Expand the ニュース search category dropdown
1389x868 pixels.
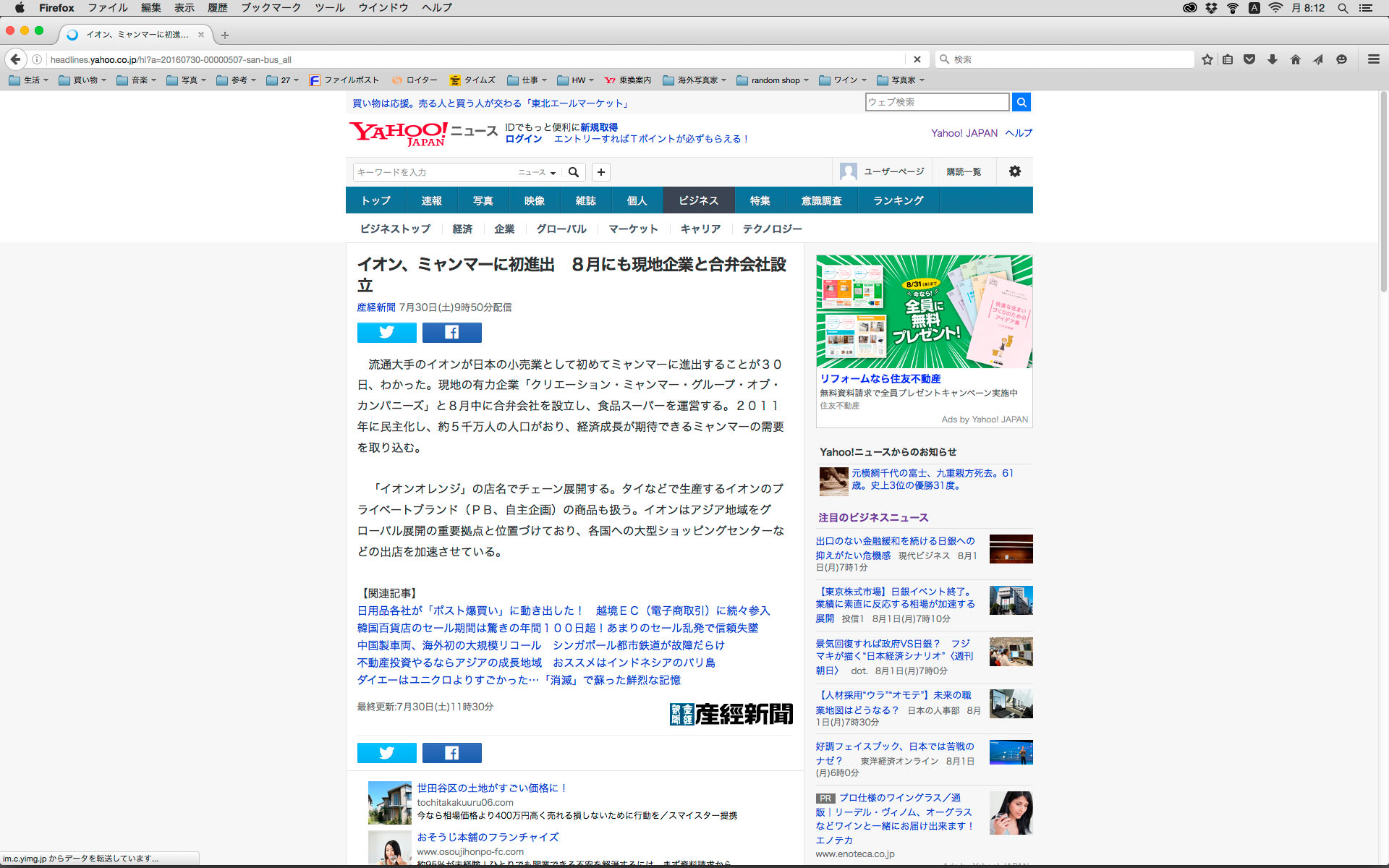(537, 172)
